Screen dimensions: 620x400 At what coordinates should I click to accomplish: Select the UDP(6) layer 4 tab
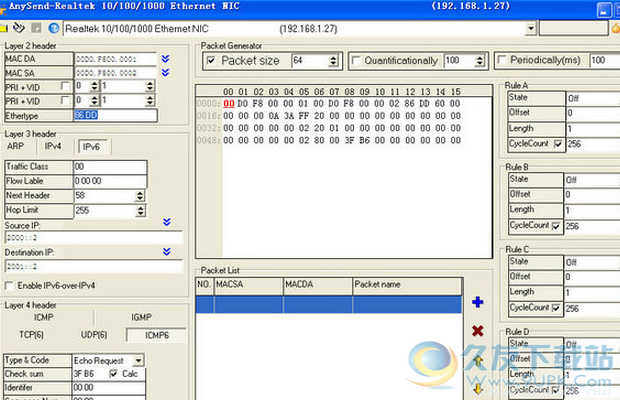(x=94, y=335)
